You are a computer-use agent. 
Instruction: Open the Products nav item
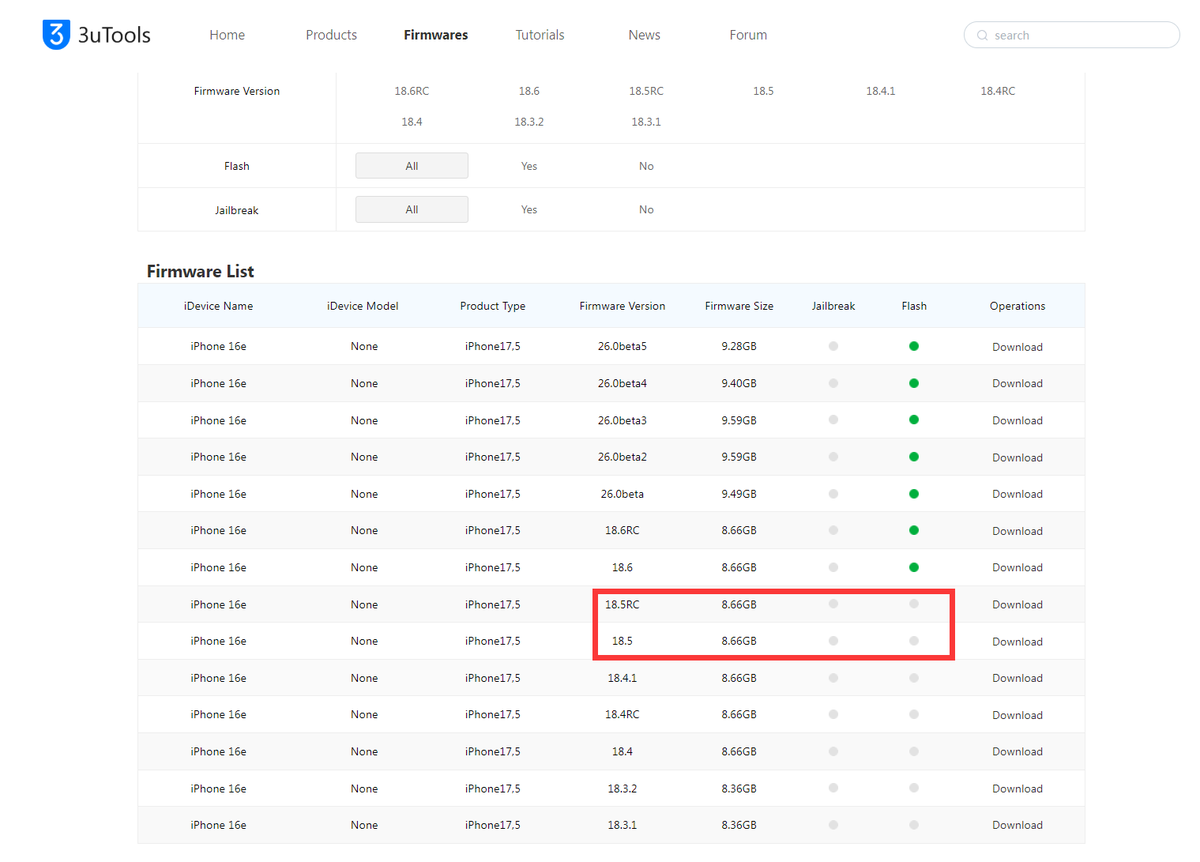(331, 35)
